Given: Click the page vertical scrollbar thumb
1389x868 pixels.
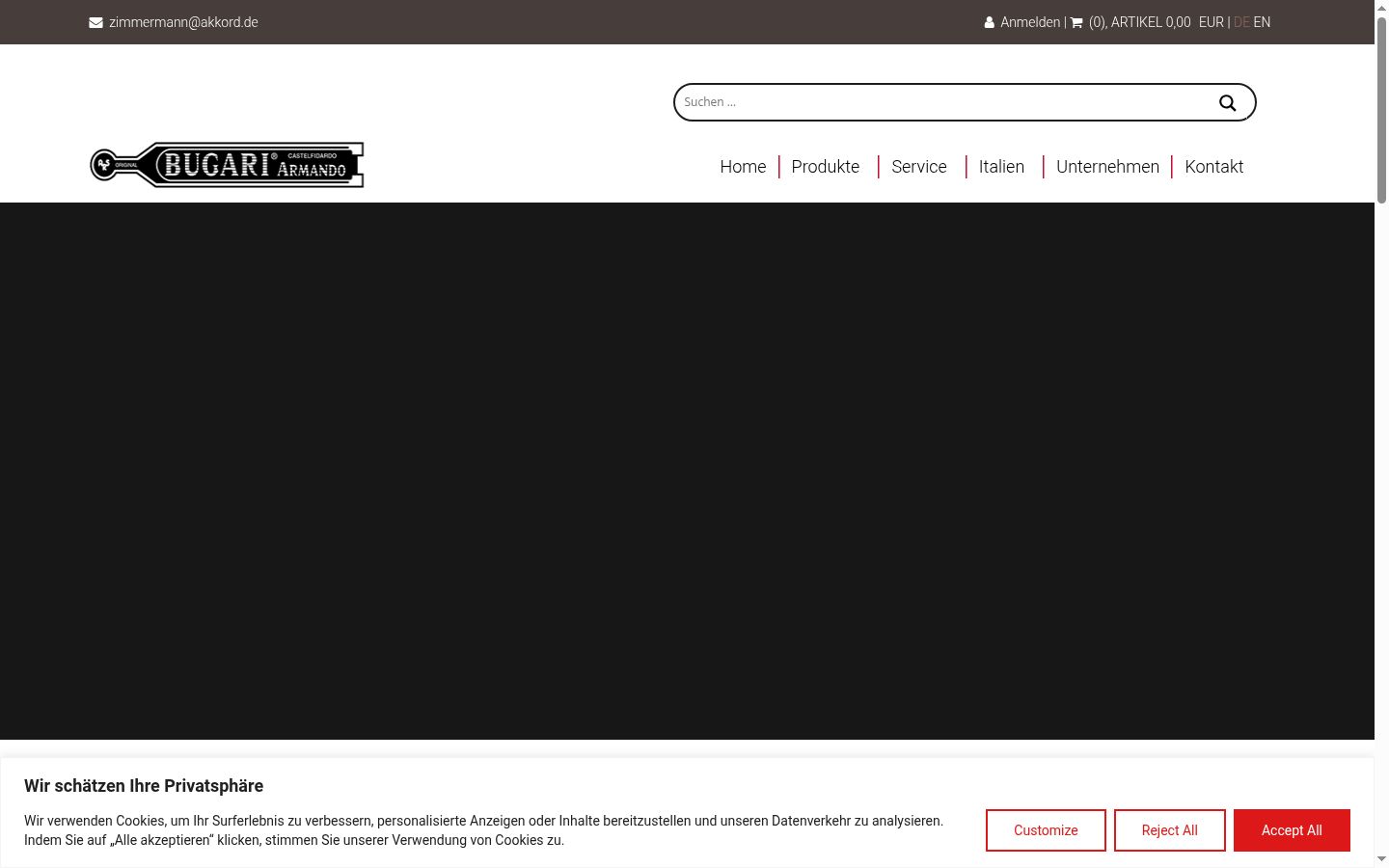Looking at the screenshot, I should [x=1381, y=109].
